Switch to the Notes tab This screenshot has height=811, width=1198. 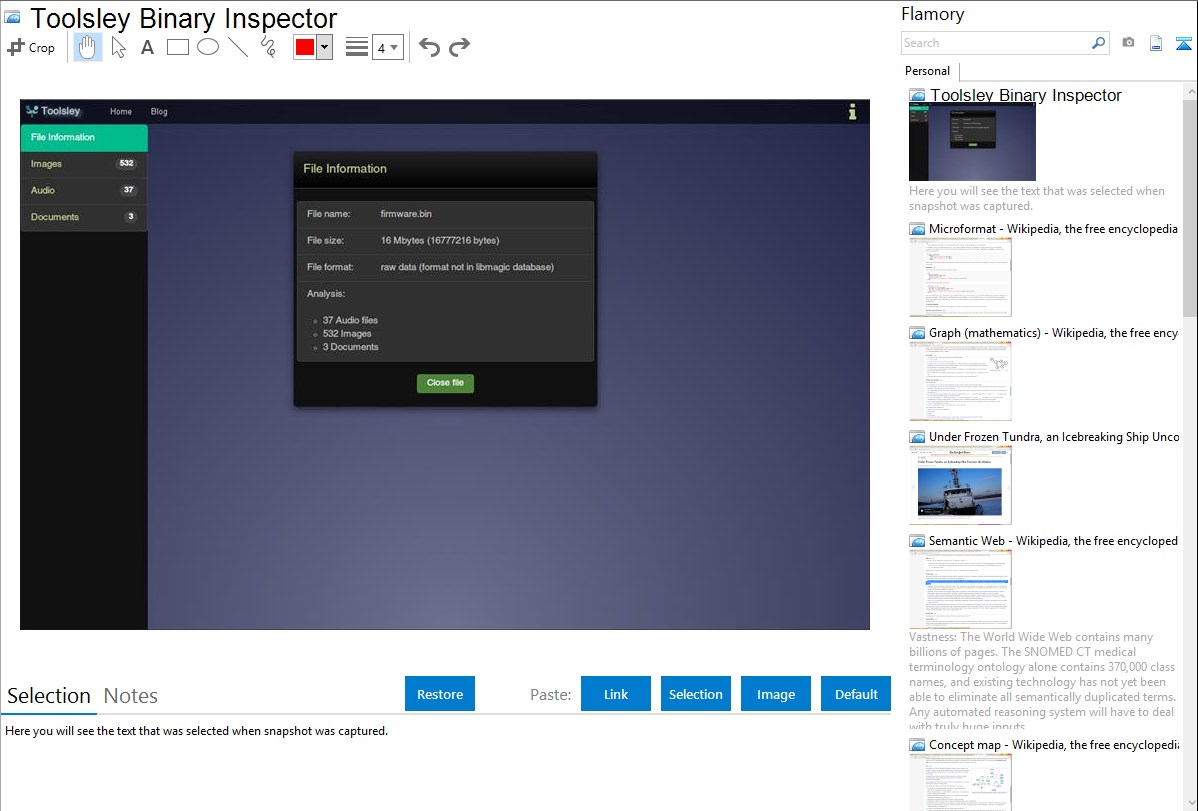pyautogui.click(x=131, y=696)
